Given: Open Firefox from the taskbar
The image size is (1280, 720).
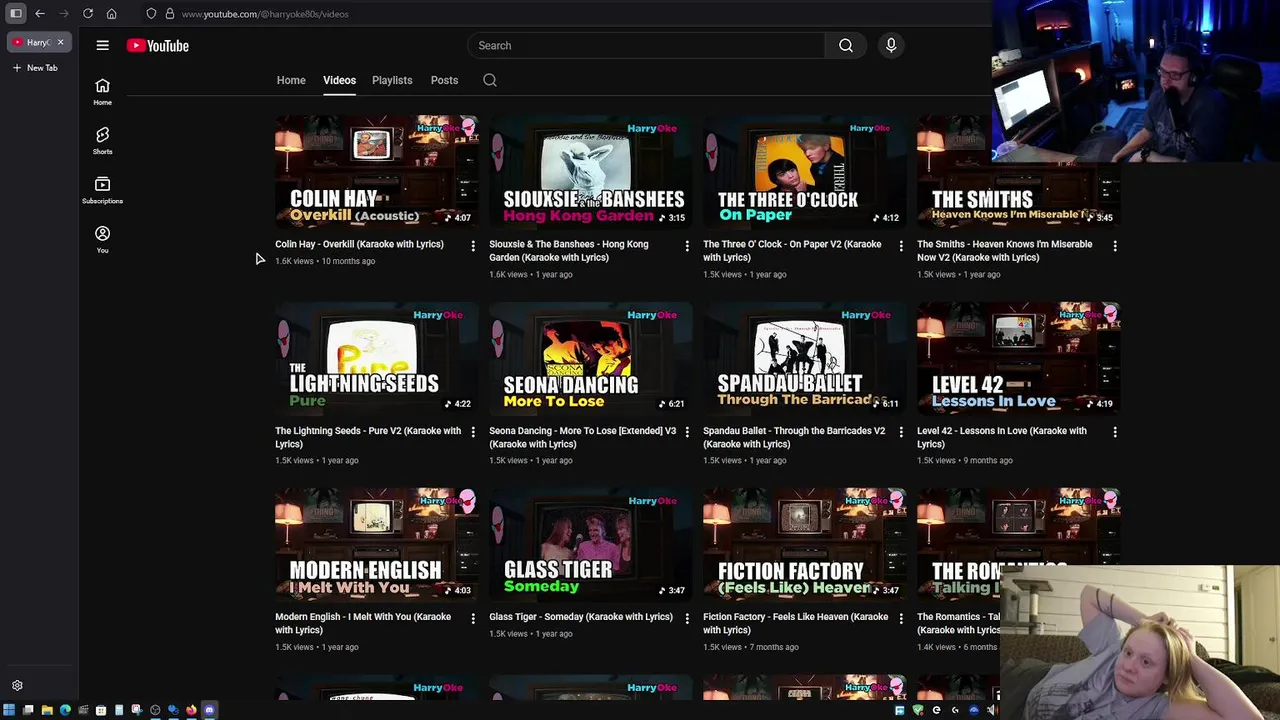Looking at the screenshot, I should point(191,710).
